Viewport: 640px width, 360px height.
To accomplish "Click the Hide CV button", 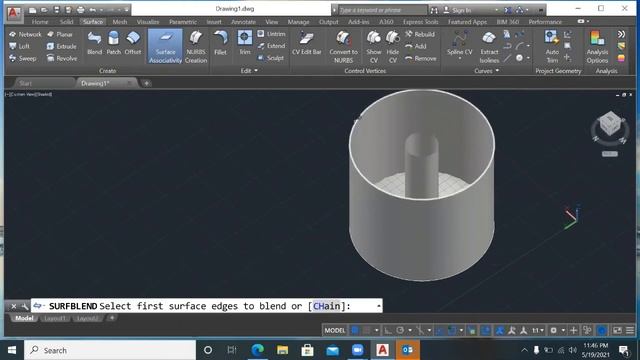I will (393, 47).
